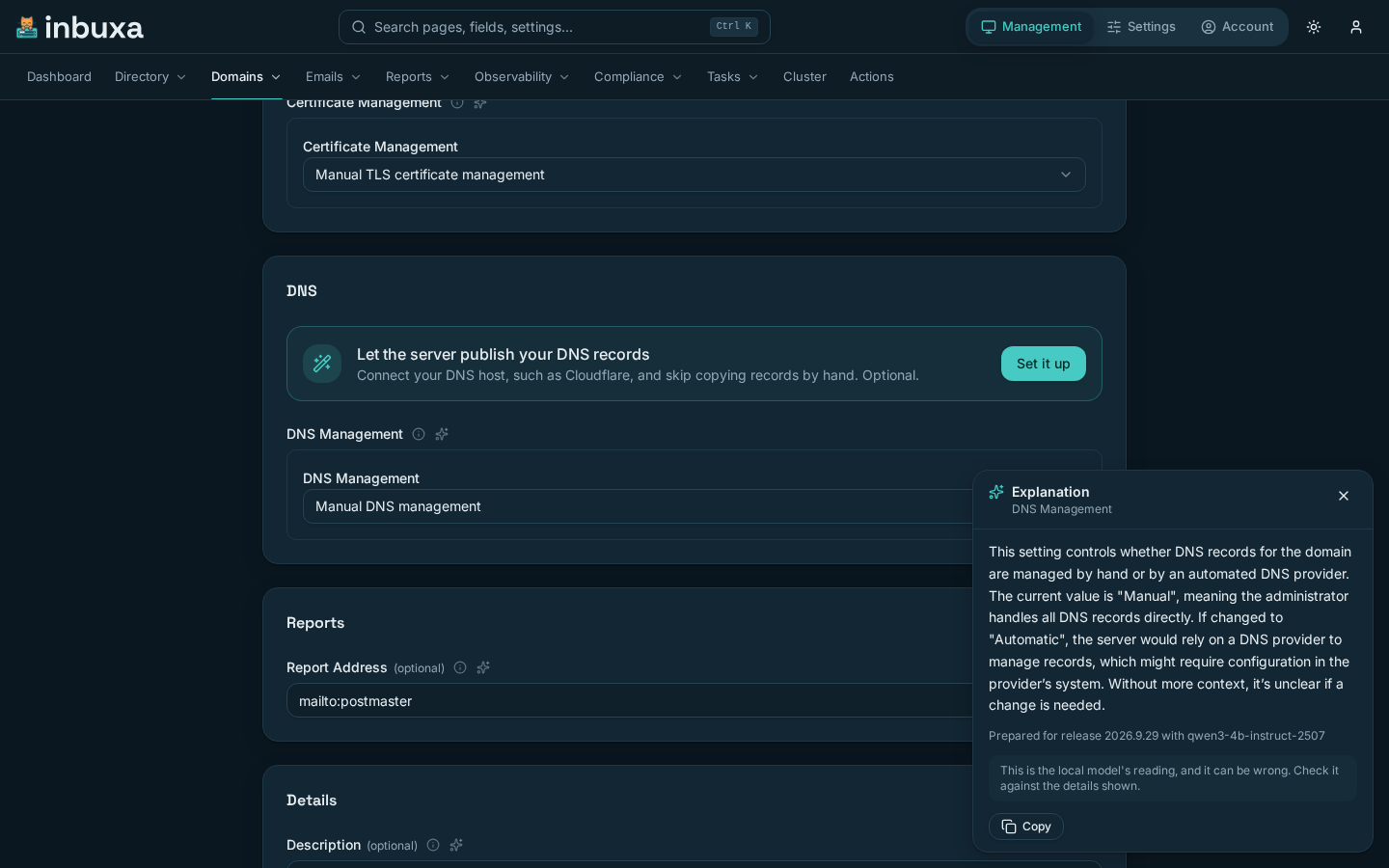
Task: Open the Certificate Management dropdown
Action: (694, 175)
